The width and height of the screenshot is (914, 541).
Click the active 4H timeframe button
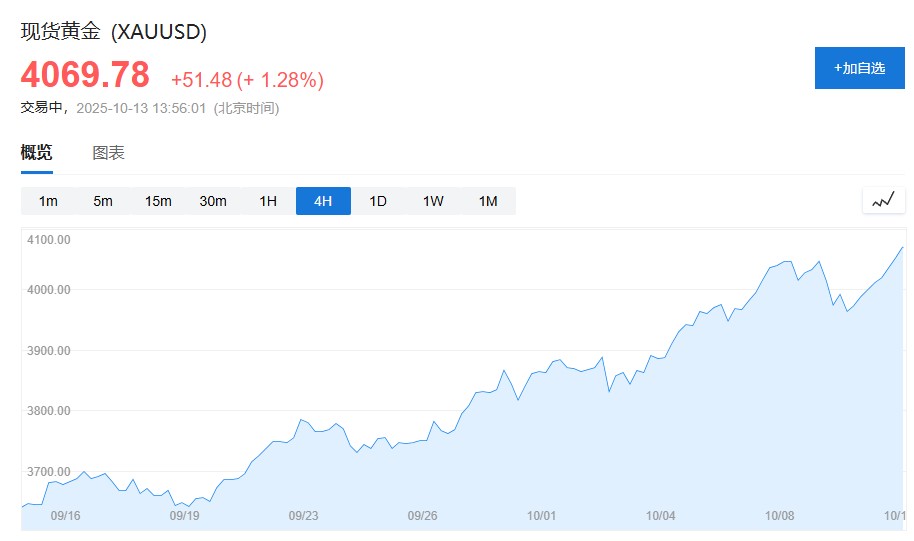323,201
